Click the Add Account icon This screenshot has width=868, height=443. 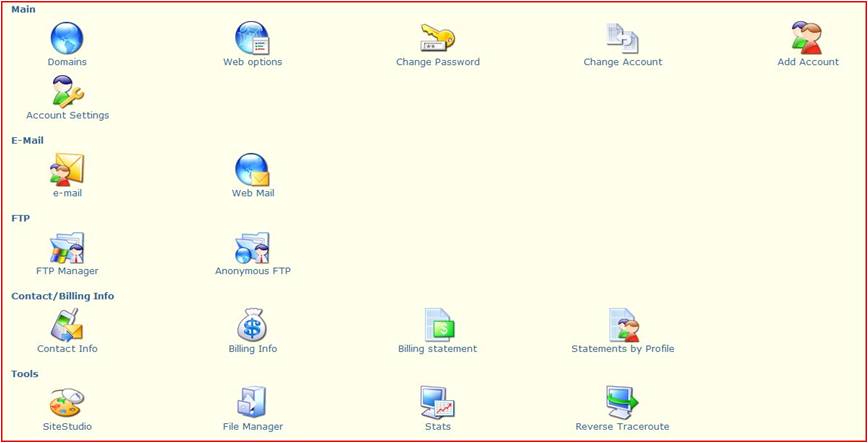[807, 39]
